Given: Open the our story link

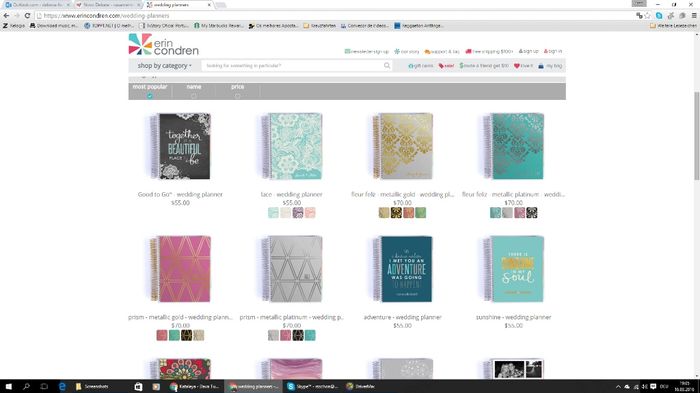Looking at the screenshot, I should [x=406, y=51].
